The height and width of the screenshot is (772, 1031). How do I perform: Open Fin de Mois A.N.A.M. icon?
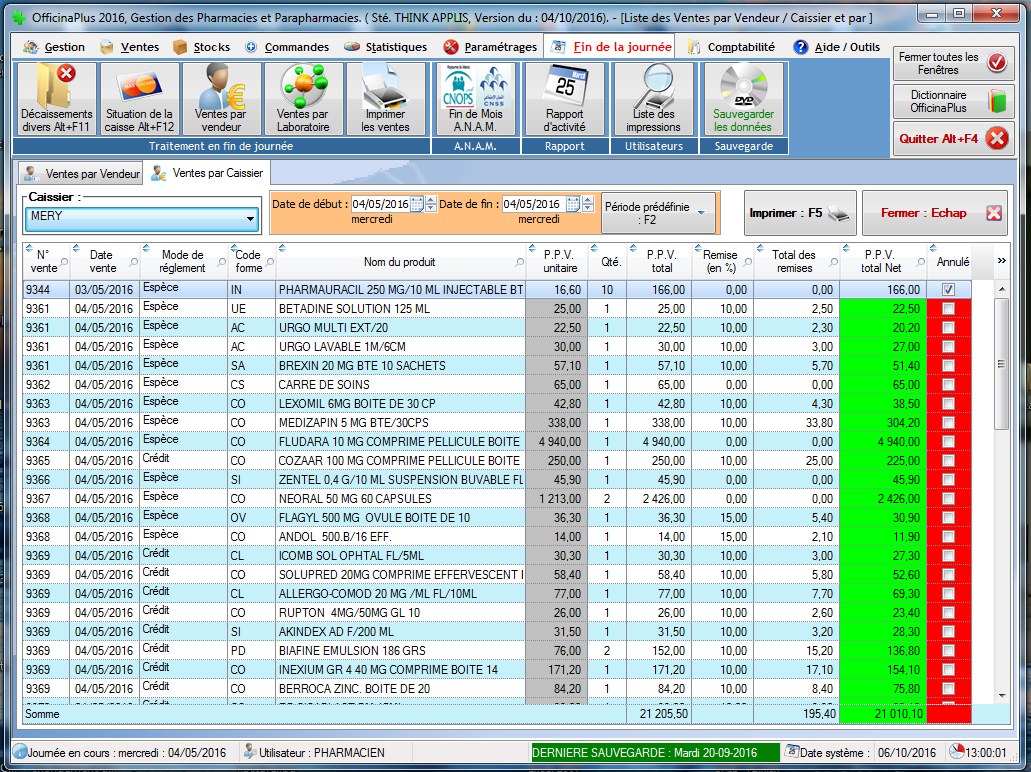[475, 99]
